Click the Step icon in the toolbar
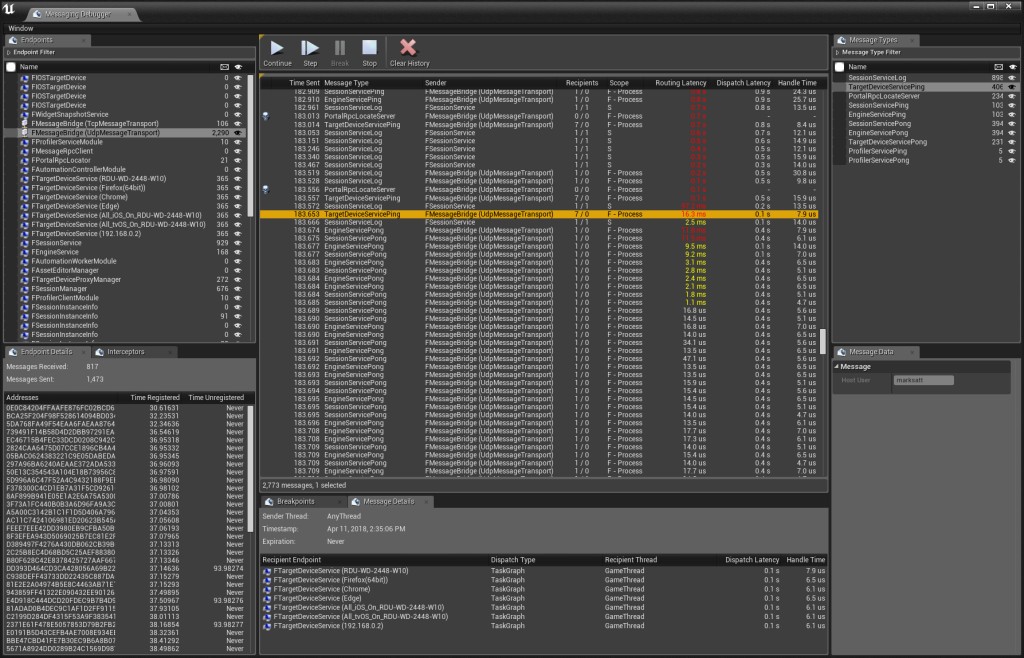The height and width of the screenshot is (658, 1024). [310, 48]
